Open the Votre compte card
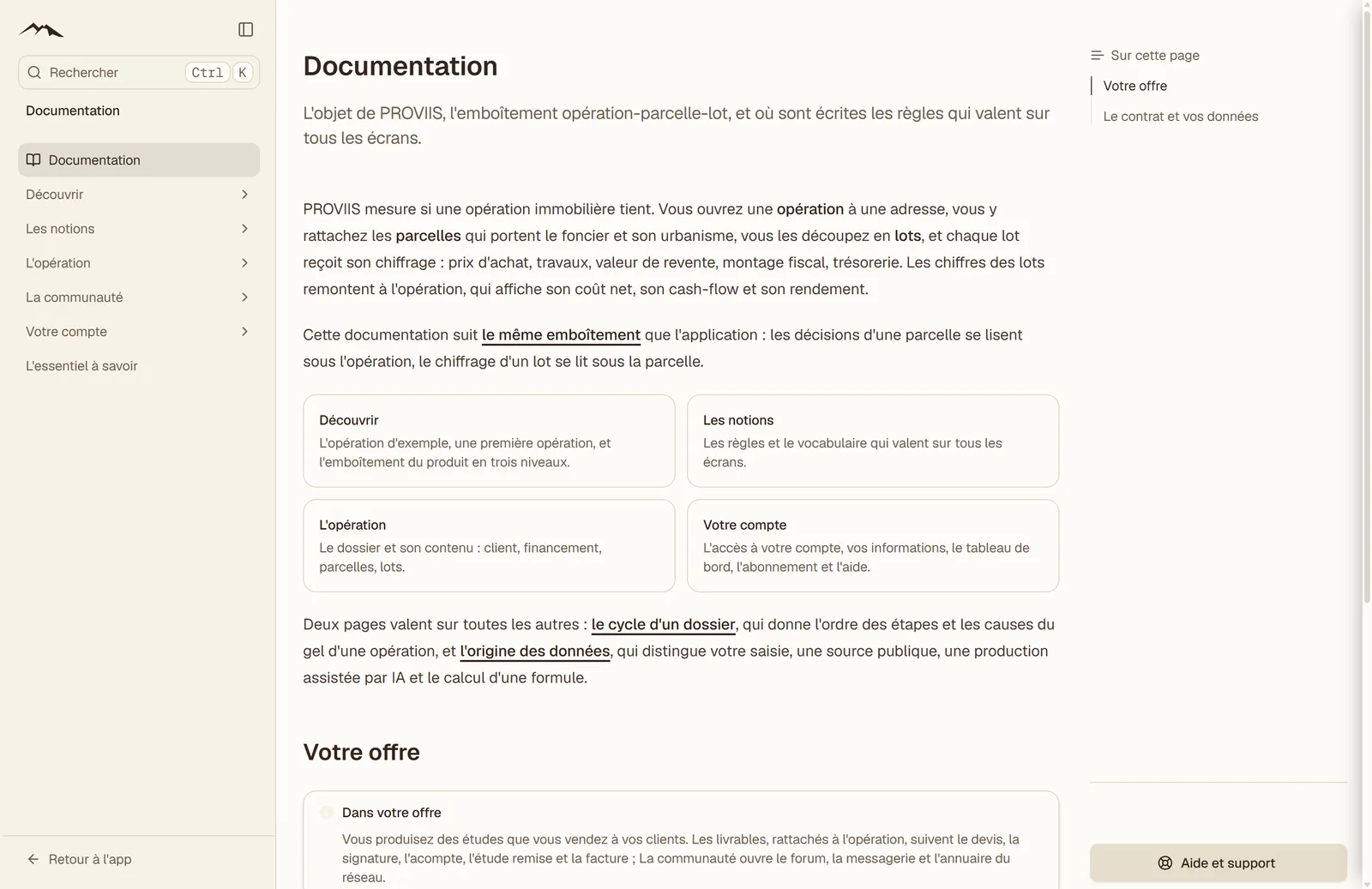Image resolution: width=1372 pixels, height=889 pixels. tap(873, 545)
